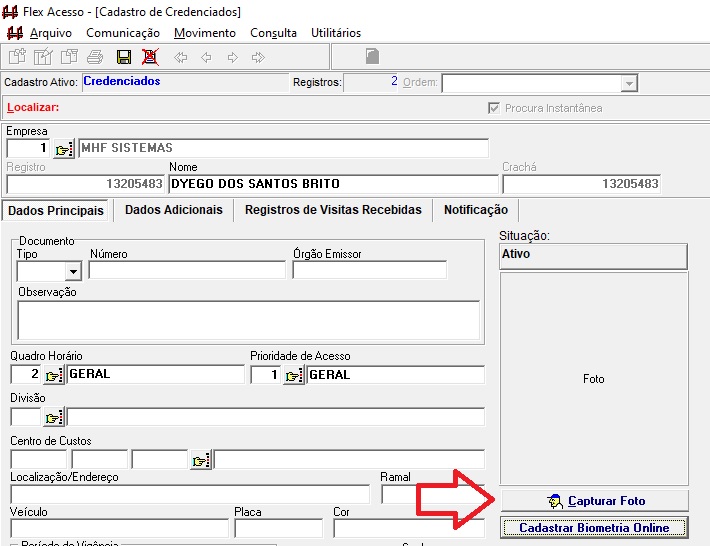Go to previous record left arrow
Viewport: 710px width, 546px height.
pyautogui.click(x=206, y=57)
